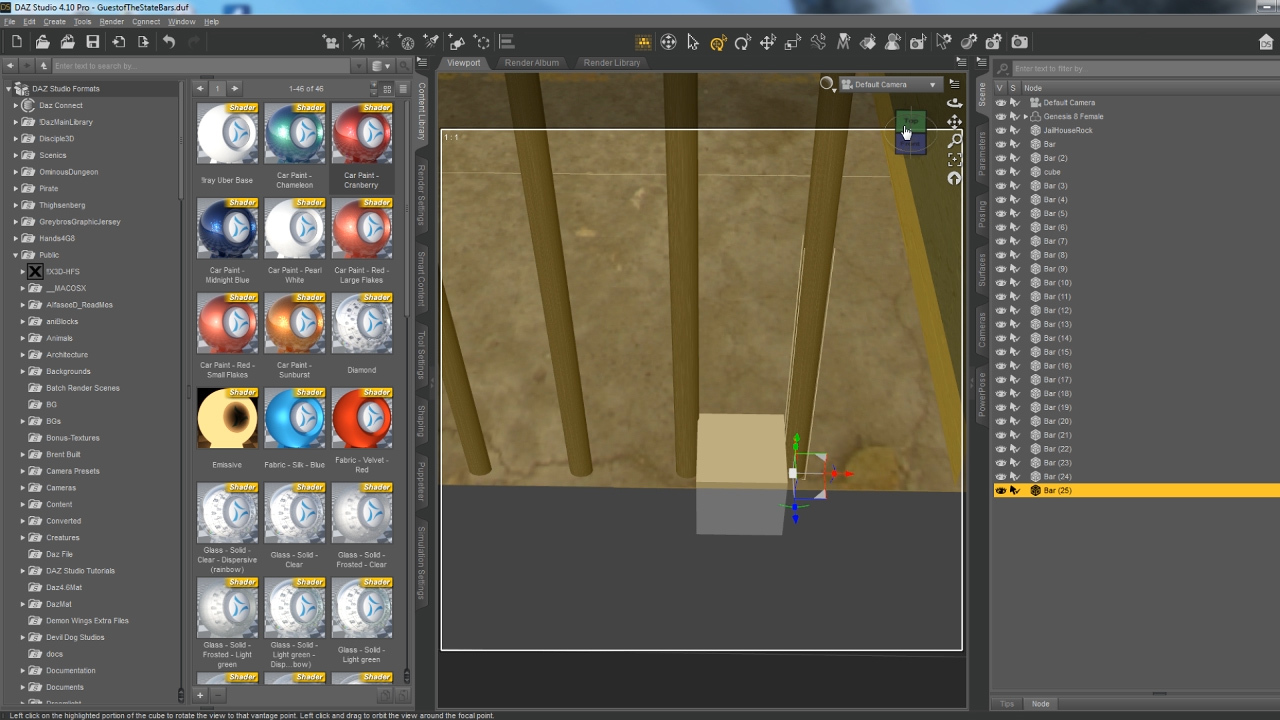Viewport: 1280px width, 720px height.
Task: Open the File menu
Action: click(10, 21)
